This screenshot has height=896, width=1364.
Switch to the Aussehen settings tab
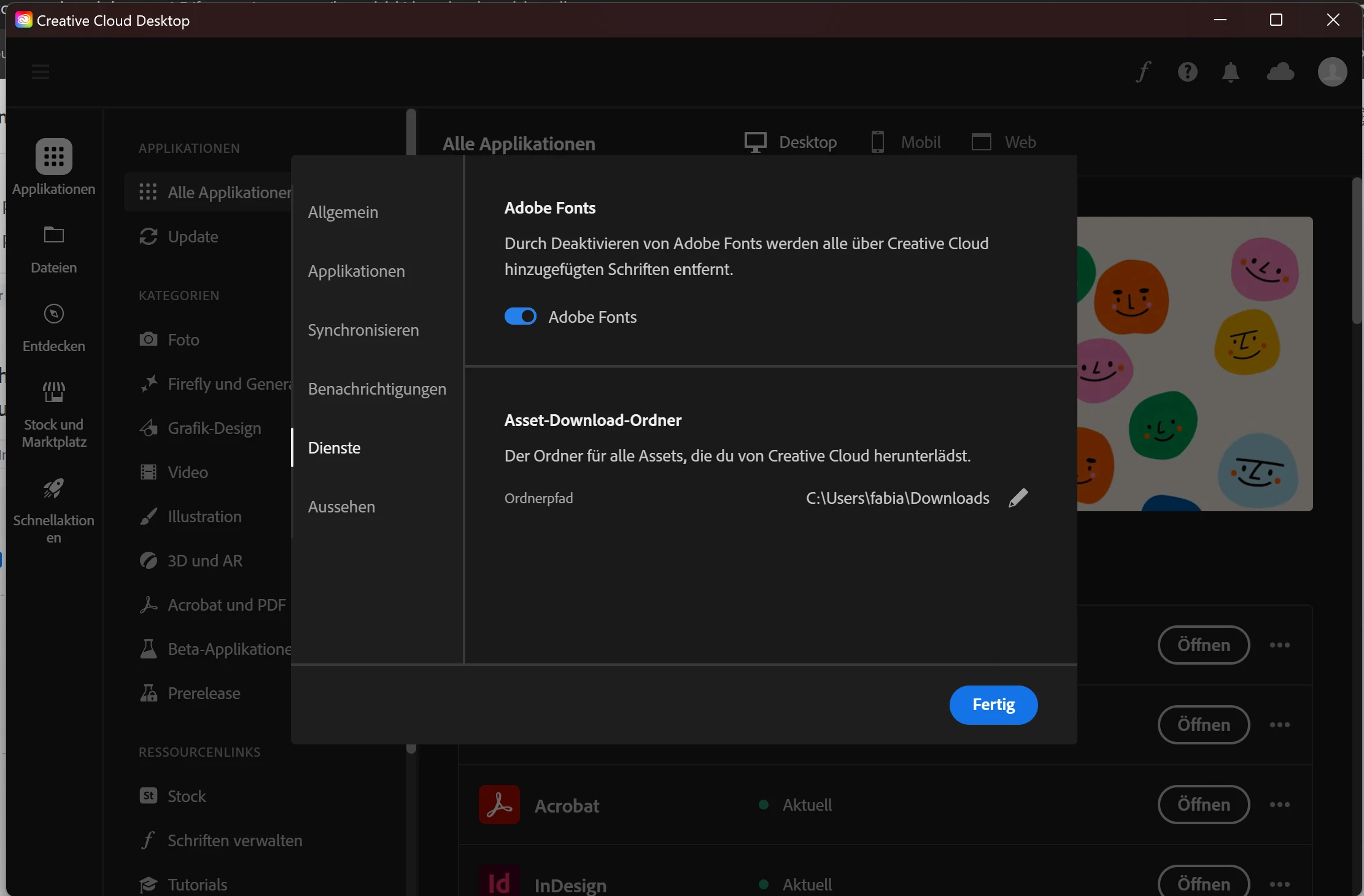tap(341, 507)
